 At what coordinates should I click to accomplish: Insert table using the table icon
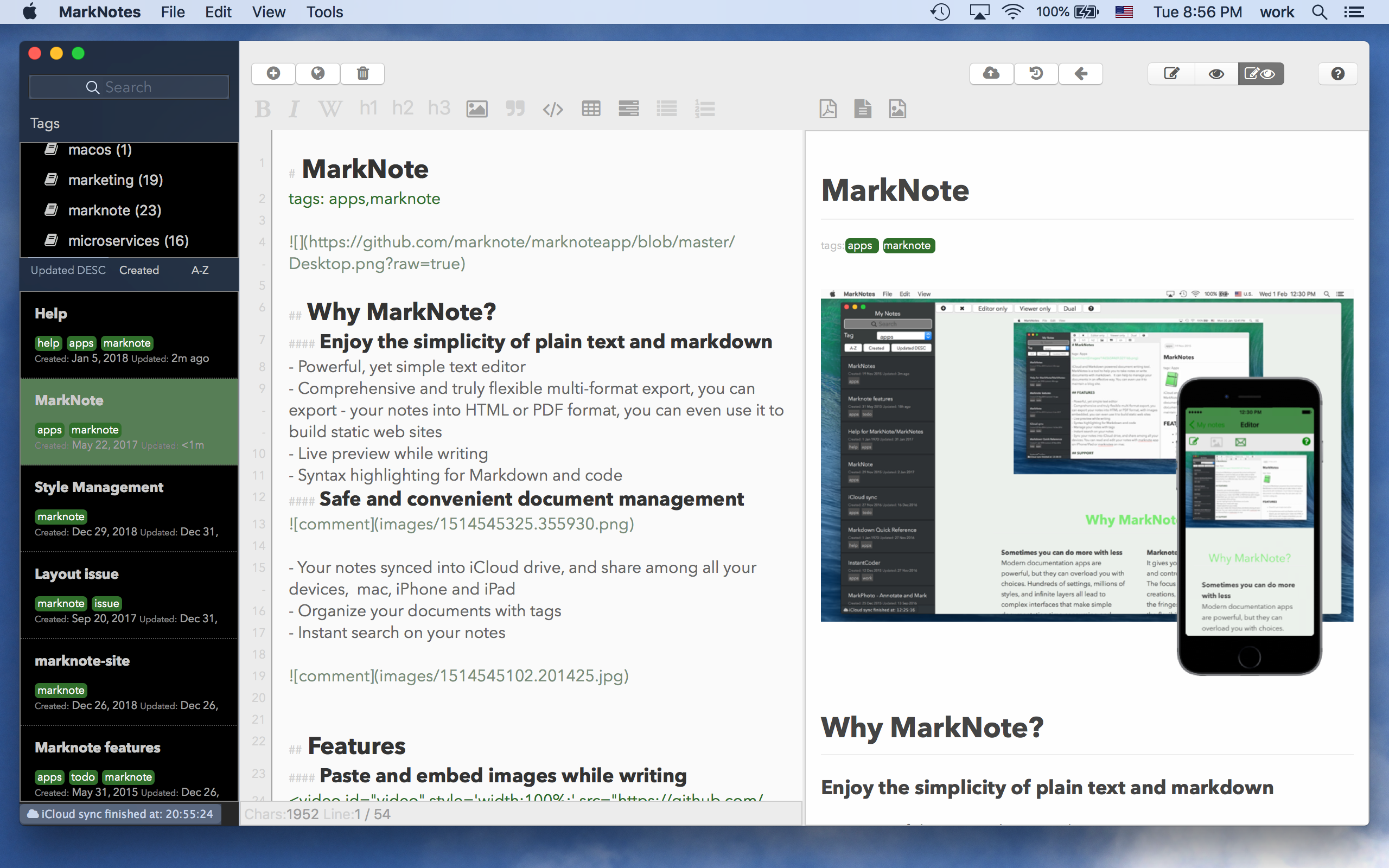[591, 108]
